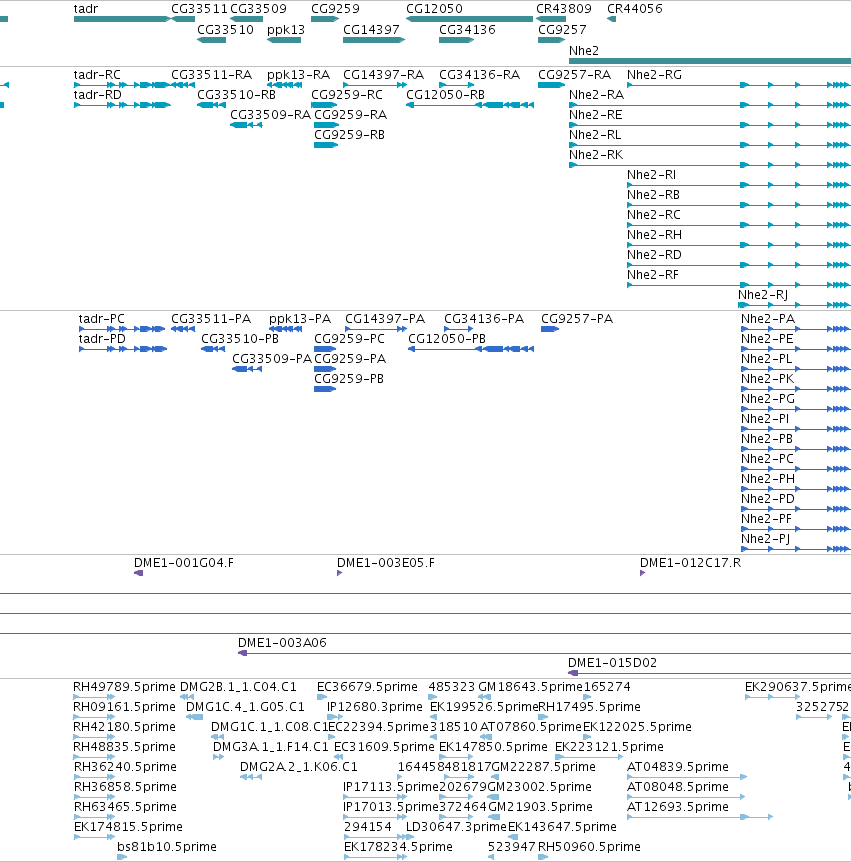Viewport: 851px width, 862px height.
Task: Select the CG9259-RB transcript label
Action: pyautogui.click(x=349, y=135)
